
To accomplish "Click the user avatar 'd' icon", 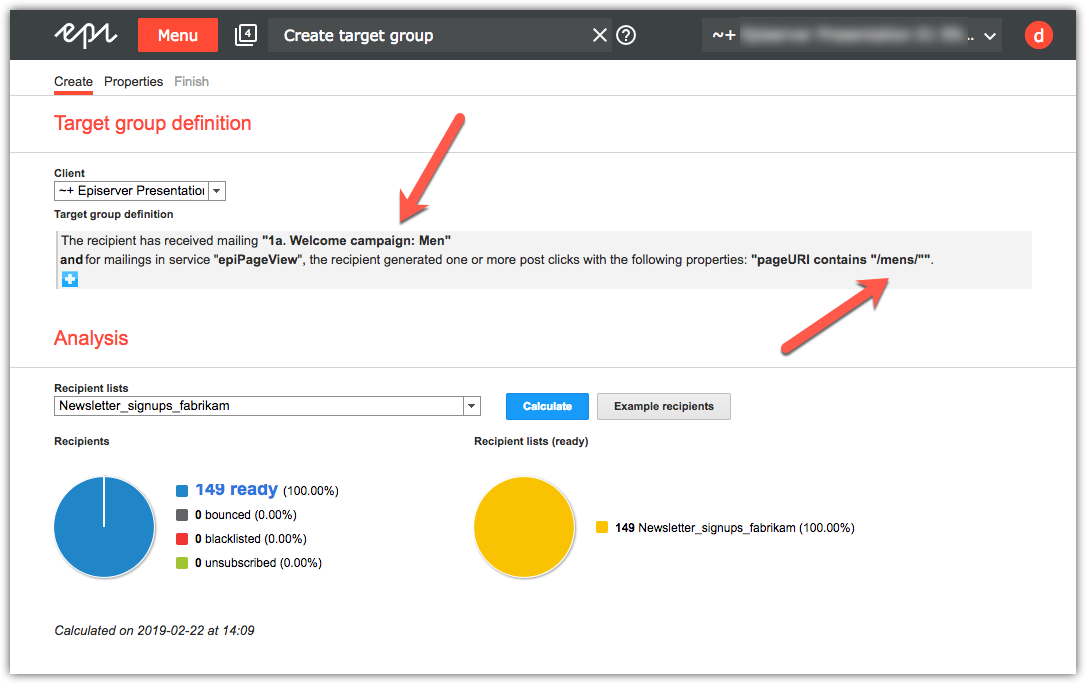I will click(1039, 36).
